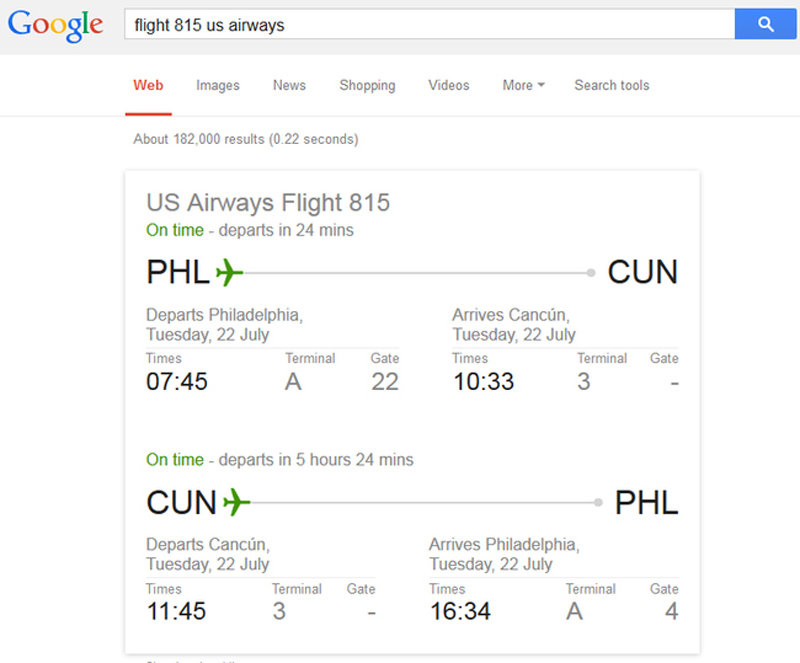
Task: Click the blue search magnifier button
Action: point(765,24)
